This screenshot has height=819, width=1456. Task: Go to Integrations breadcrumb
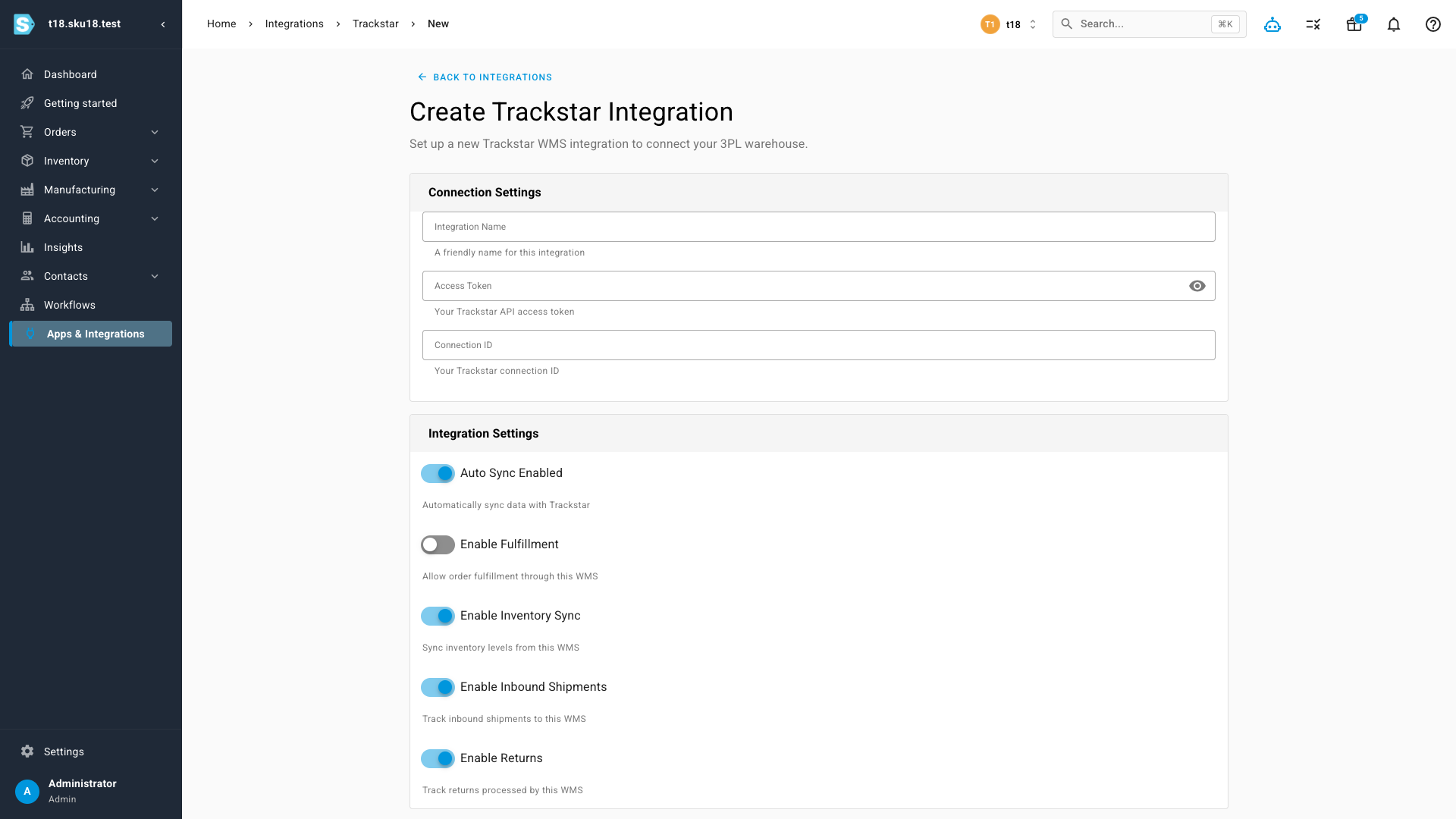[x=294, y=24]
